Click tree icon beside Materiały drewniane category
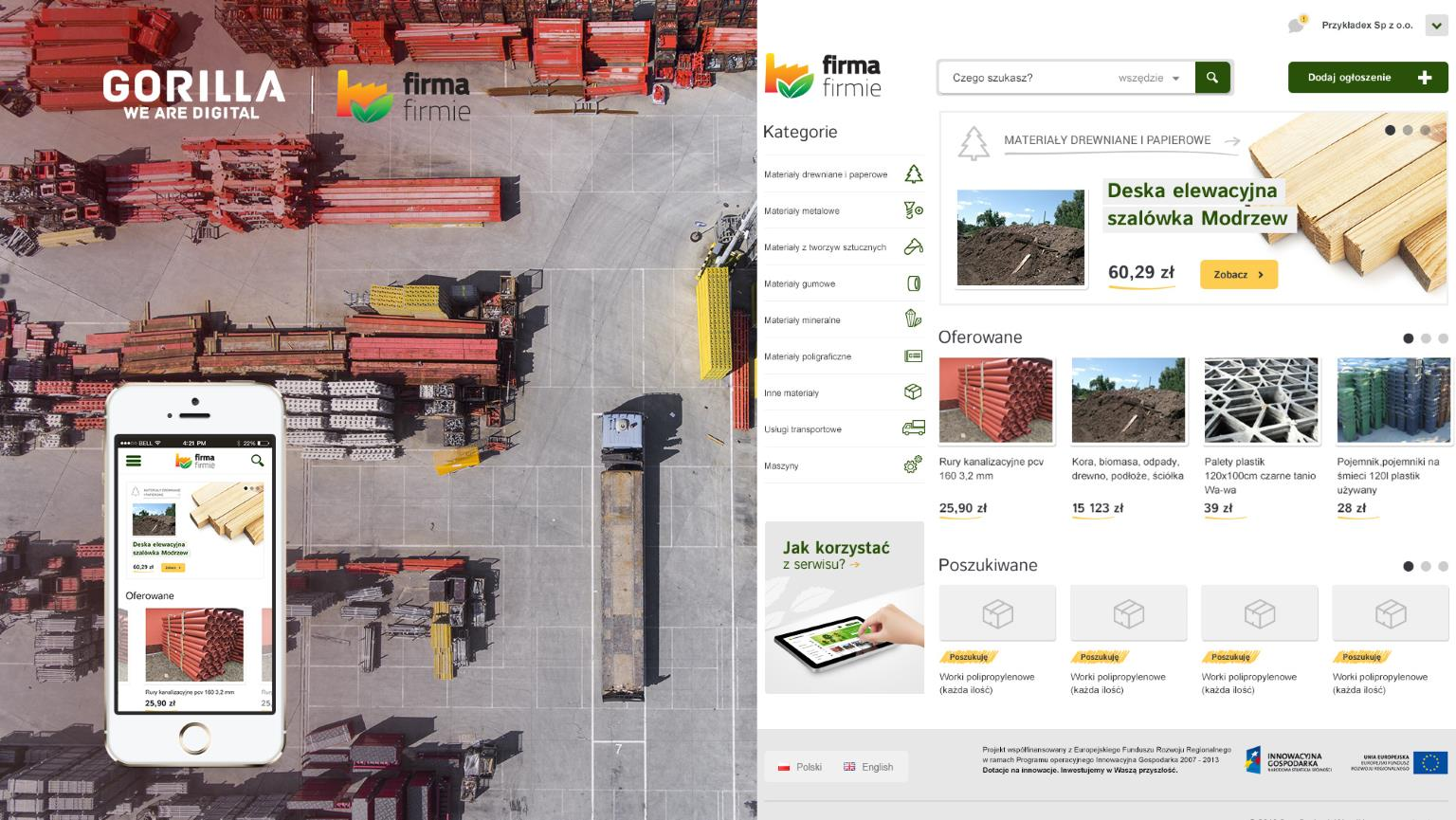Screen dimensions: 1456x820 pyautogui.click(x=913, y=173)
